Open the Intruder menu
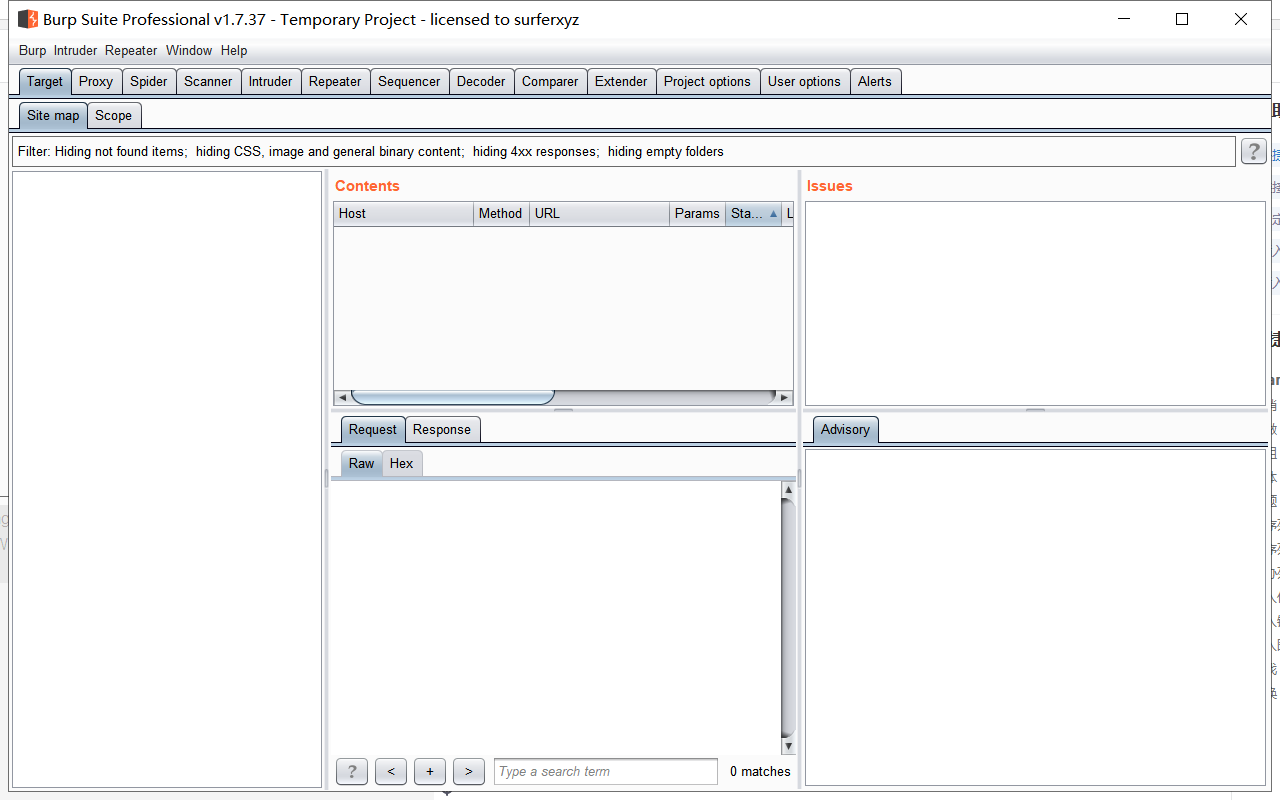 coord(76,50)
